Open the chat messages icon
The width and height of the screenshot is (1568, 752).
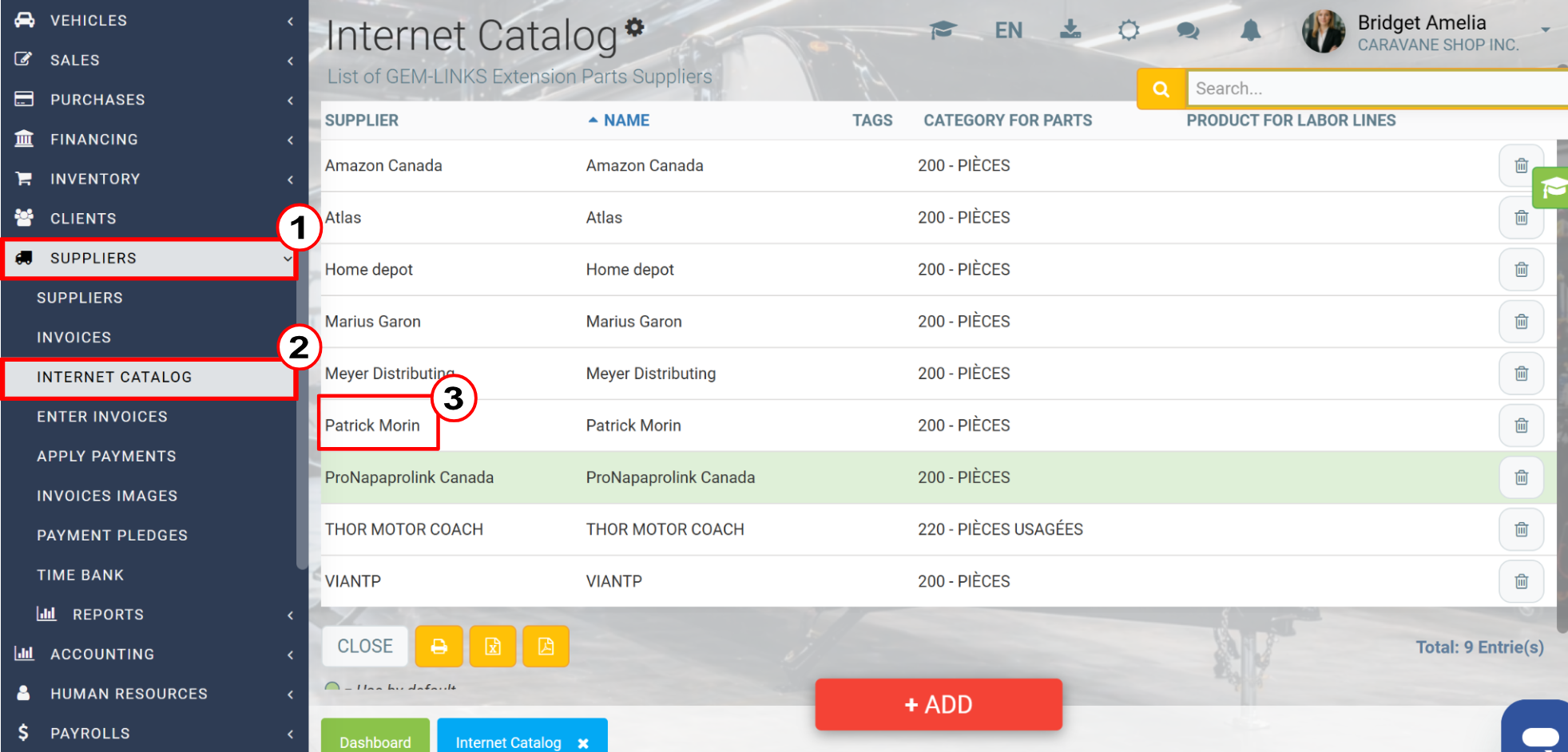[x=1188, y=31]
